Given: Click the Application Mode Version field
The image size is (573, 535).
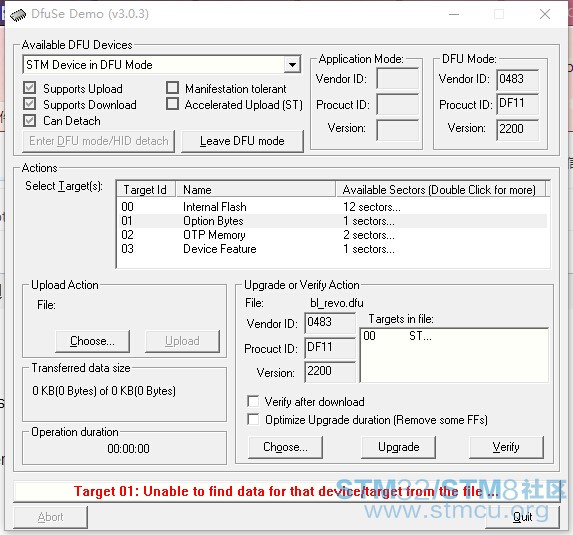Looking at the screenshot, I should (x=398, y=130).
